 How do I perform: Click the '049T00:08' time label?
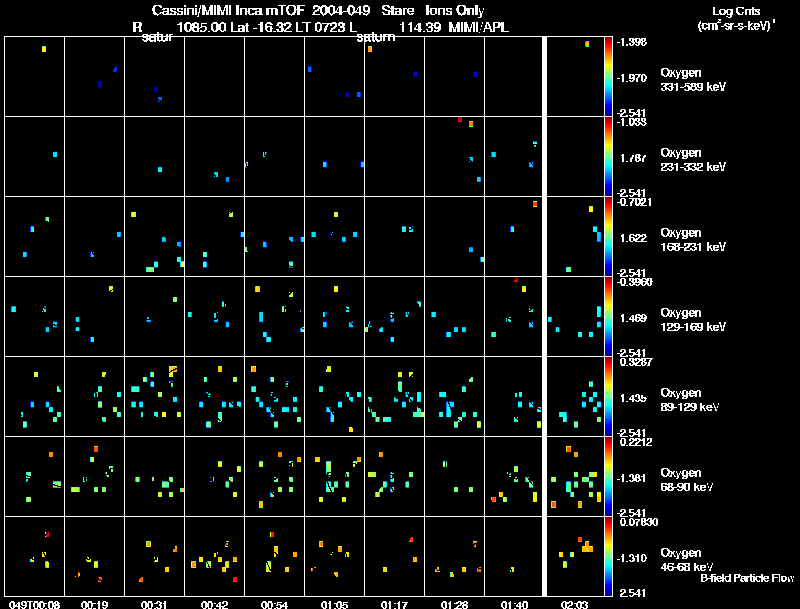click(x=34, y=604)
